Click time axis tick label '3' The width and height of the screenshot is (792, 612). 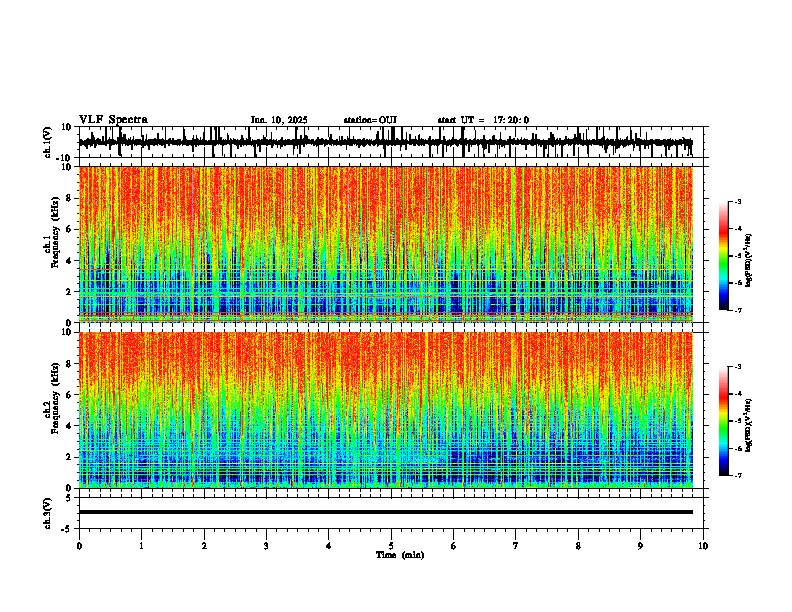click(266, 546)
